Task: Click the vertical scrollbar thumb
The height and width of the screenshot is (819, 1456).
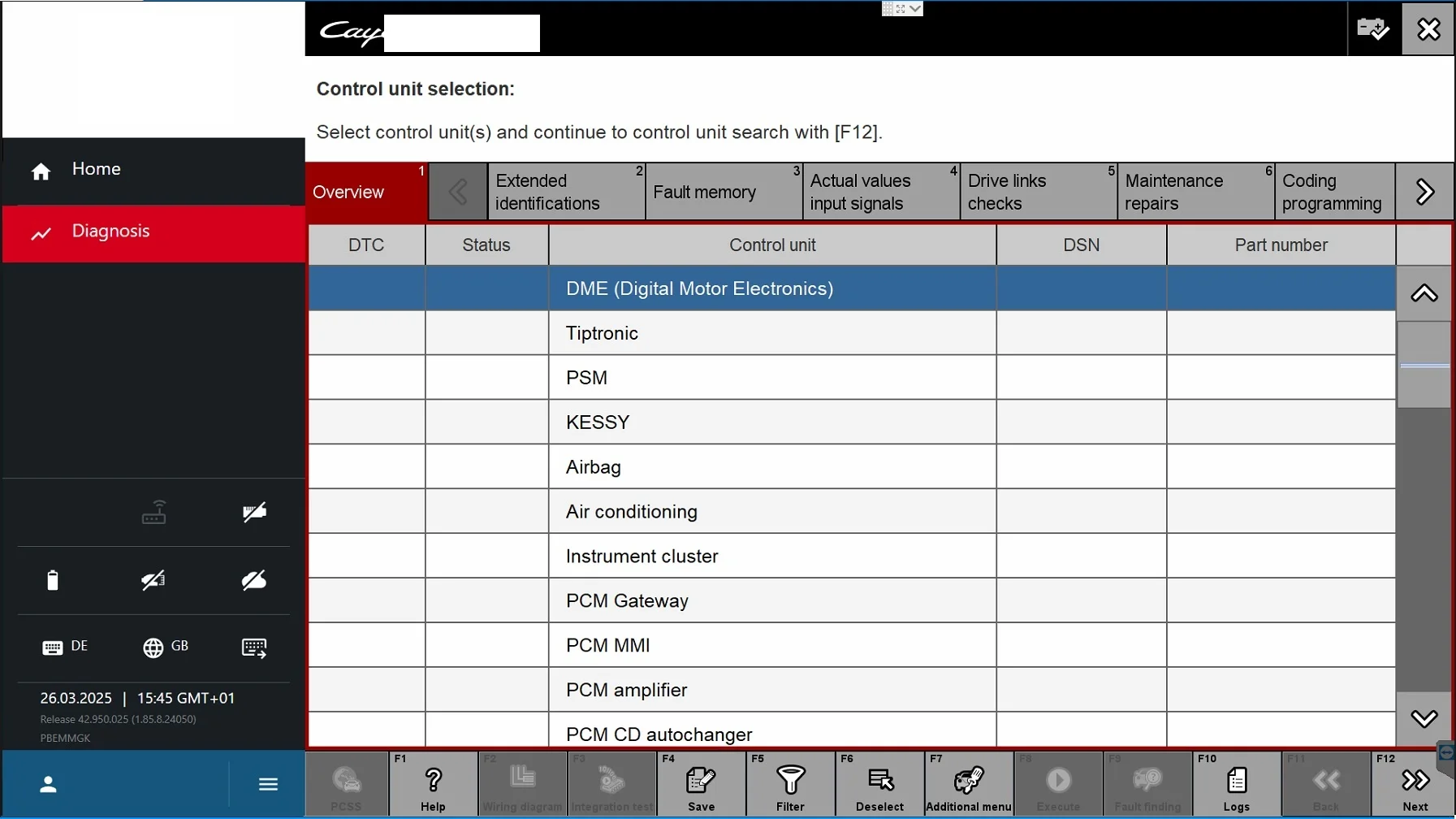Action: 1424,365
